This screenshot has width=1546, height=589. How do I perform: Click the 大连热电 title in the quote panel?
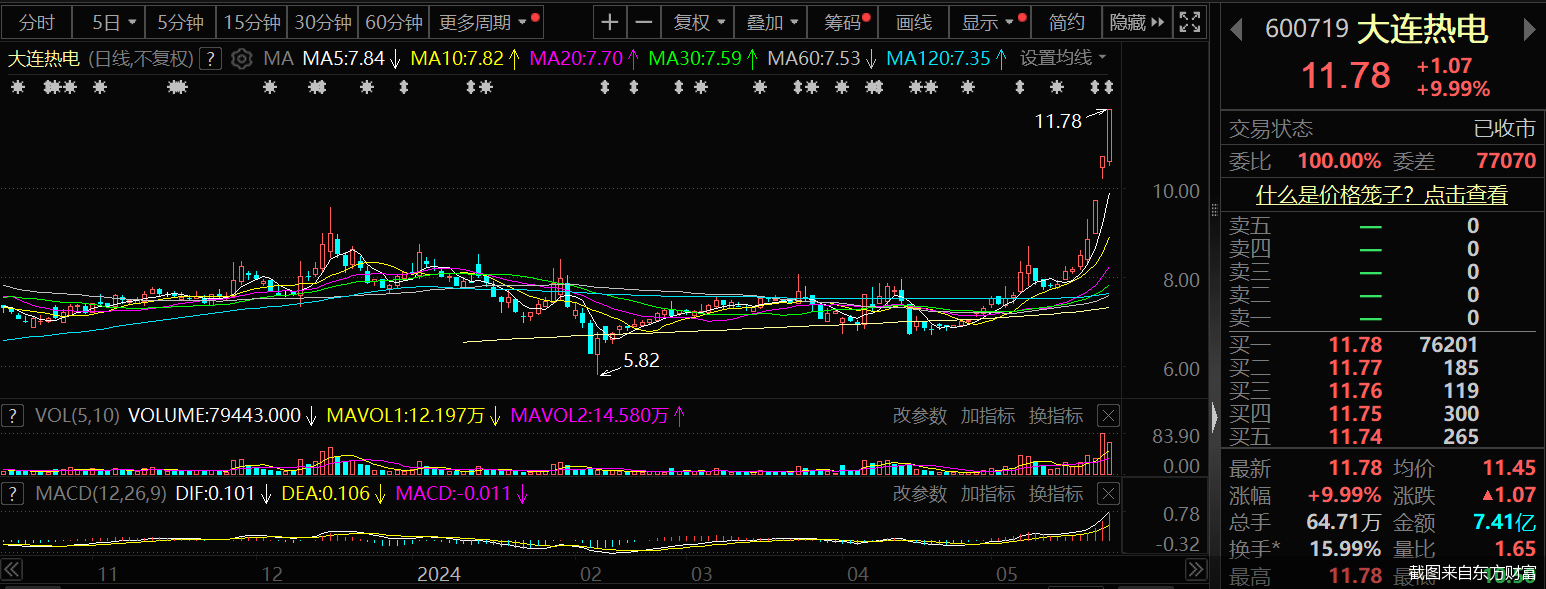coord(1423,30)
